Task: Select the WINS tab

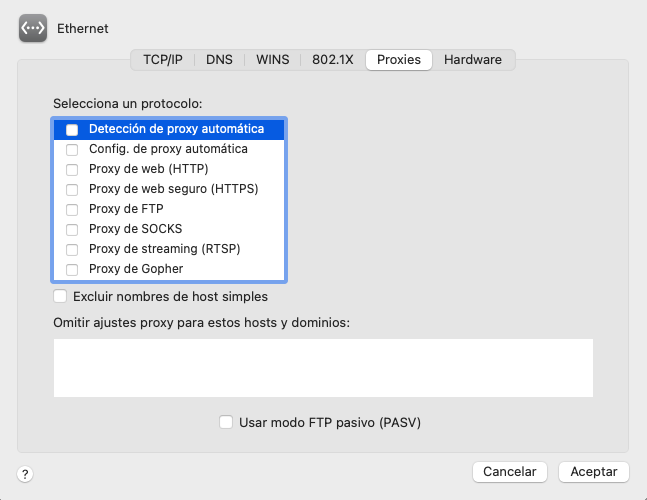Action: point(272,60)
